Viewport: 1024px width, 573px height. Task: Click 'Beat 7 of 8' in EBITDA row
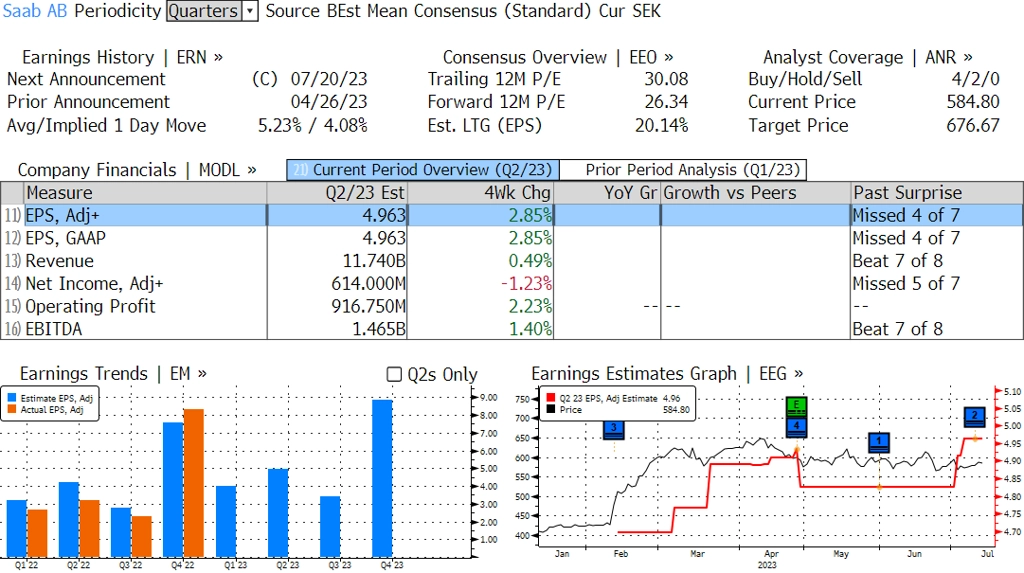[897, 329]
